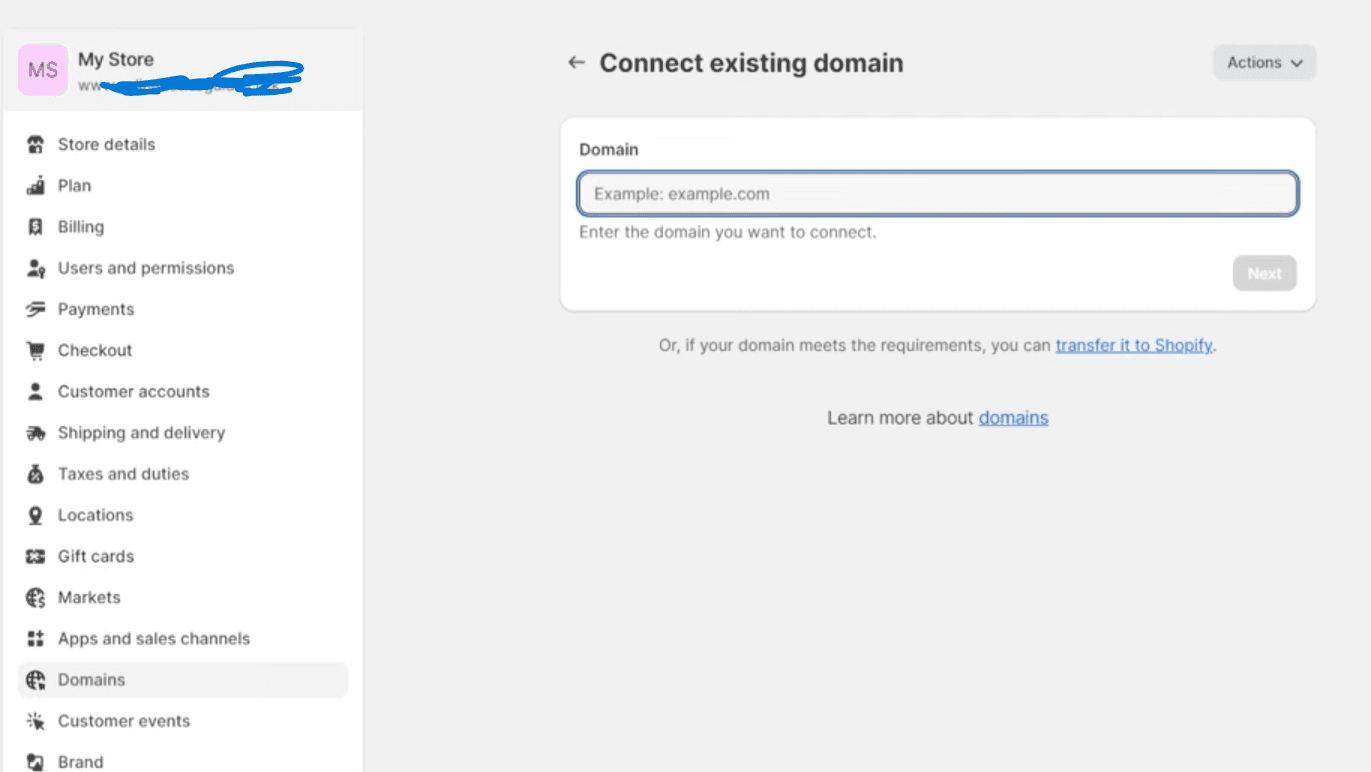This screenshot has width=1371, height=772.
Task: Select Domains in the sidebar
Action: coord(91,679)
